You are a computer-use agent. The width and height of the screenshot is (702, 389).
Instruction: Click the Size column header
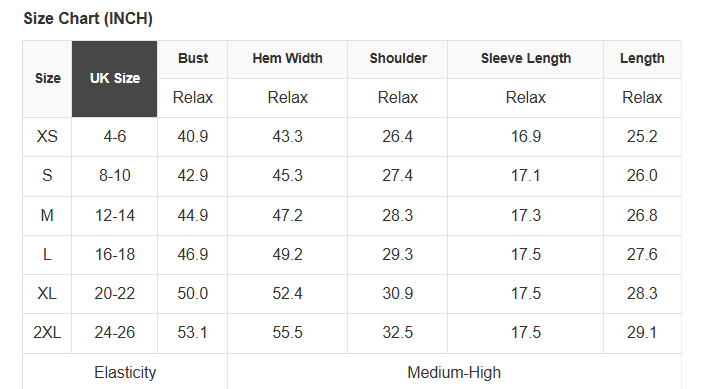tap(47, 79)
